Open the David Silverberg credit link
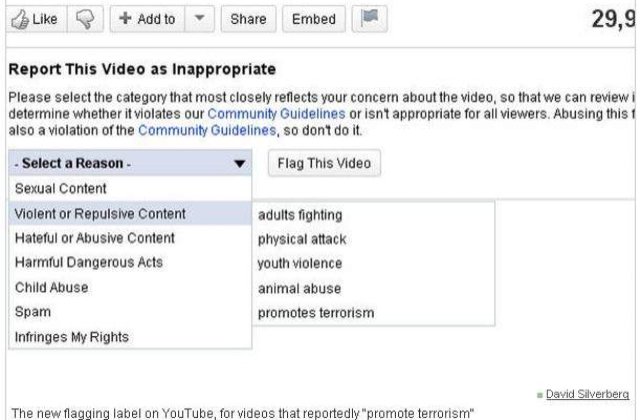Screen dimensions: 640x420 point(587,394)
